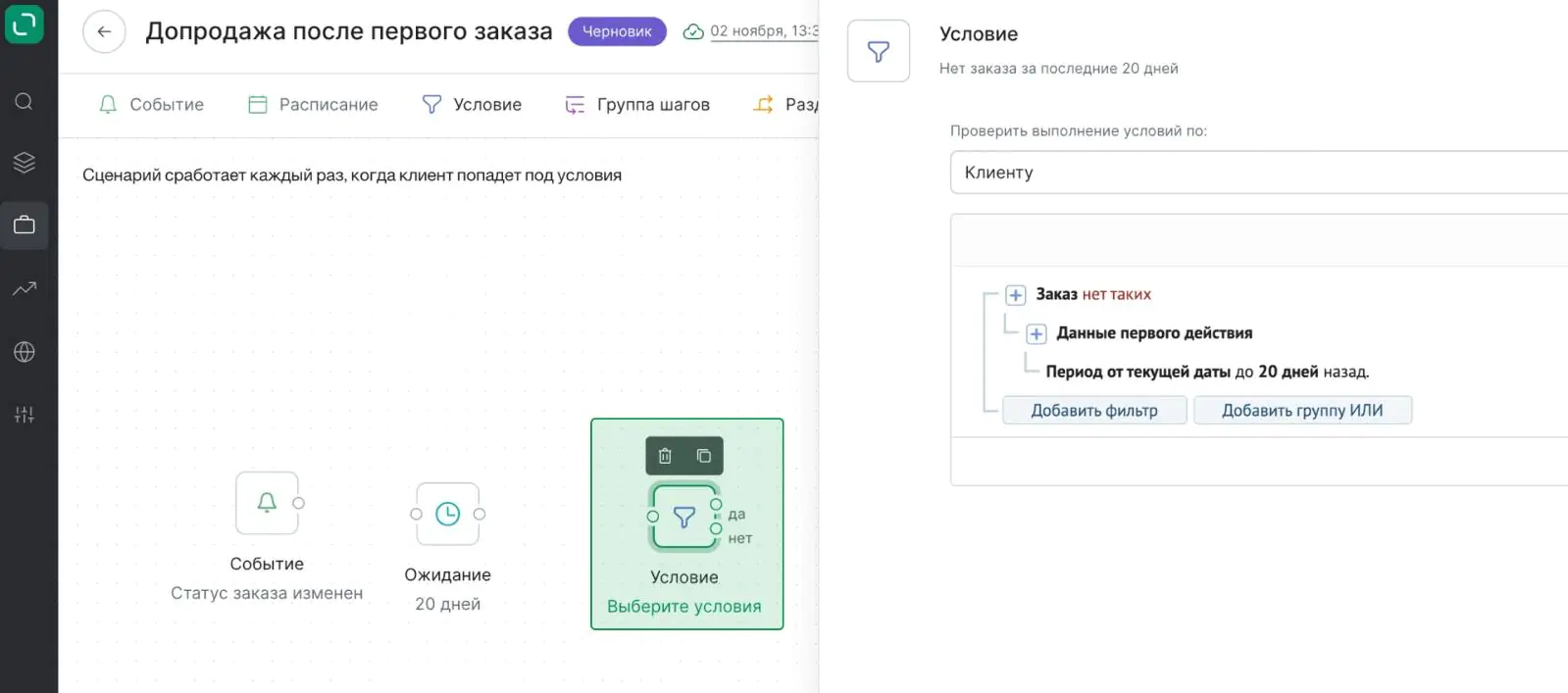This screenshot has width=1568, height=693.
Task: Click the 'да' output connector of Условие node
Action: pos(716,505)
